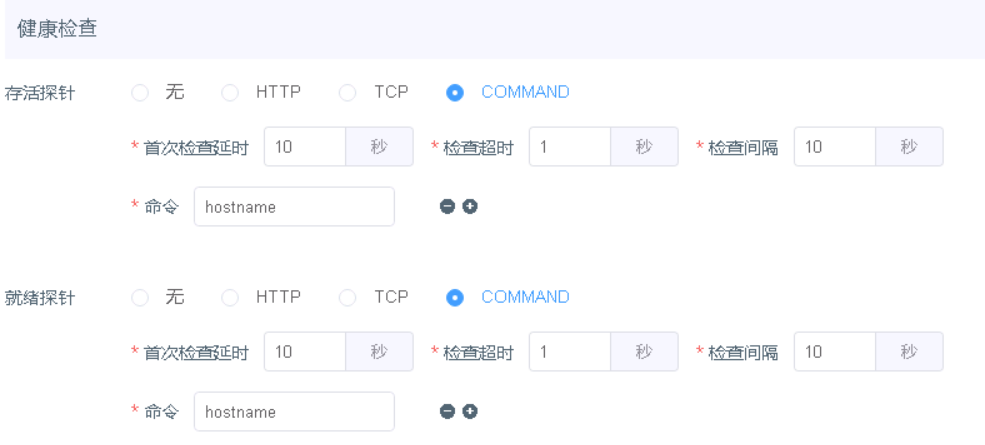The image size is (985, 445).
Task: Click 检查间隔 field under 存活探针
Action: [x=834, y=147]
